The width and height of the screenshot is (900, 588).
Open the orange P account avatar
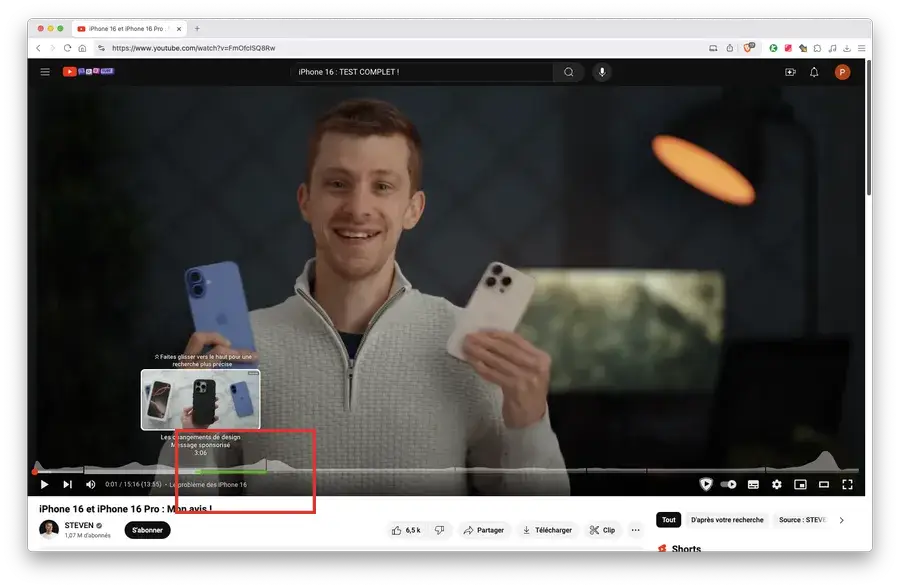coord(842,72)
